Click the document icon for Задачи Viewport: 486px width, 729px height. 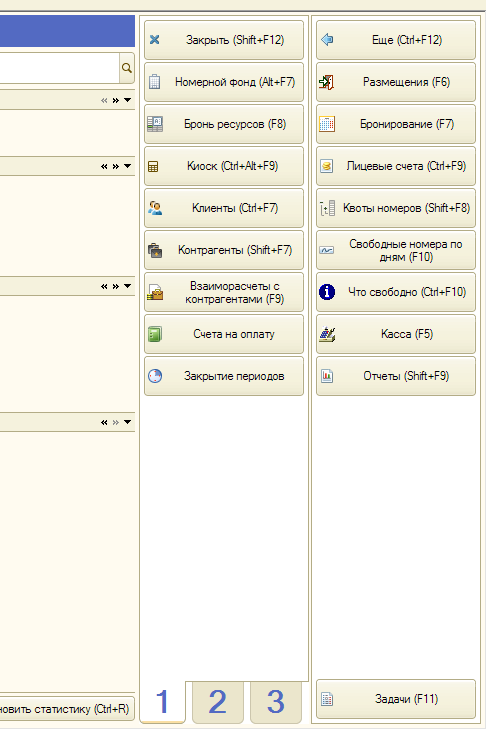(x=327, y=699)
